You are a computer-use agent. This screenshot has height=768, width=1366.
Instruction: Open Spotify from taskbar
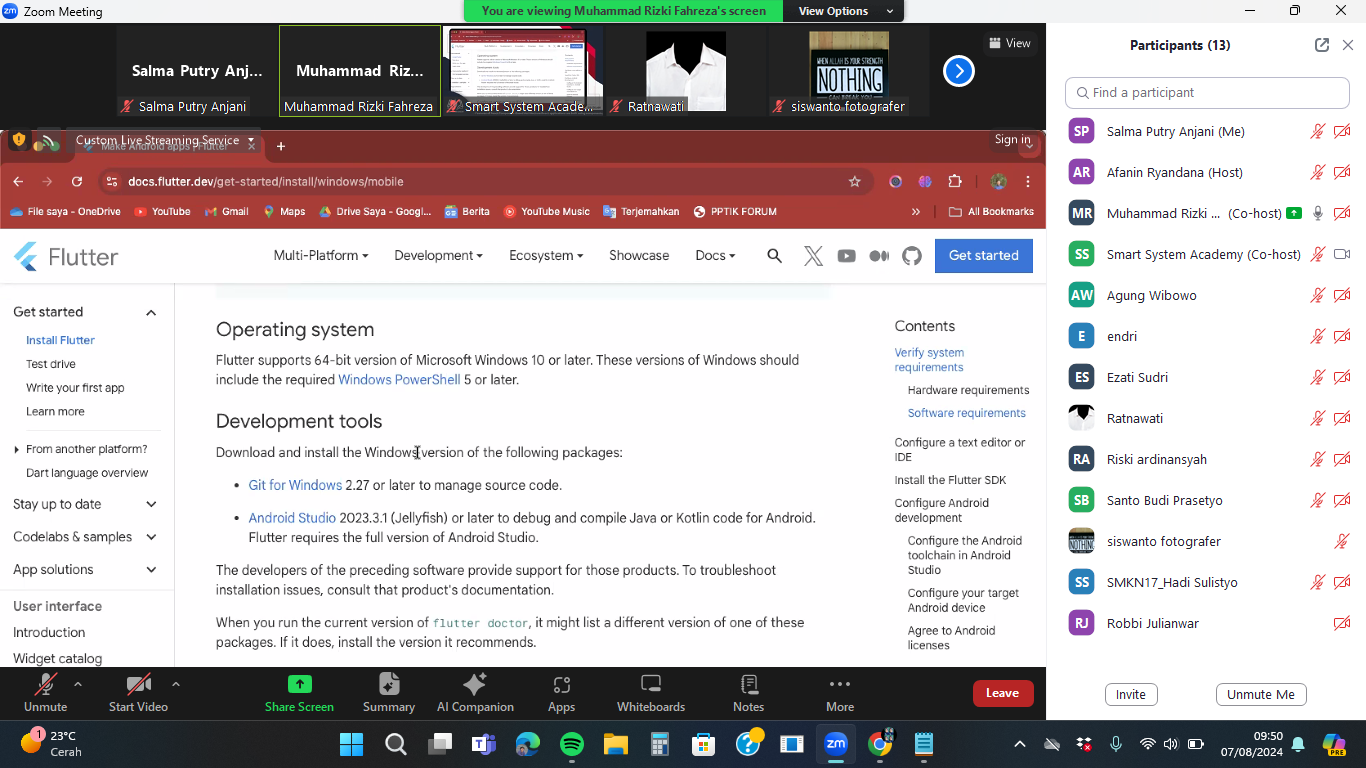[x=571, y=744]
